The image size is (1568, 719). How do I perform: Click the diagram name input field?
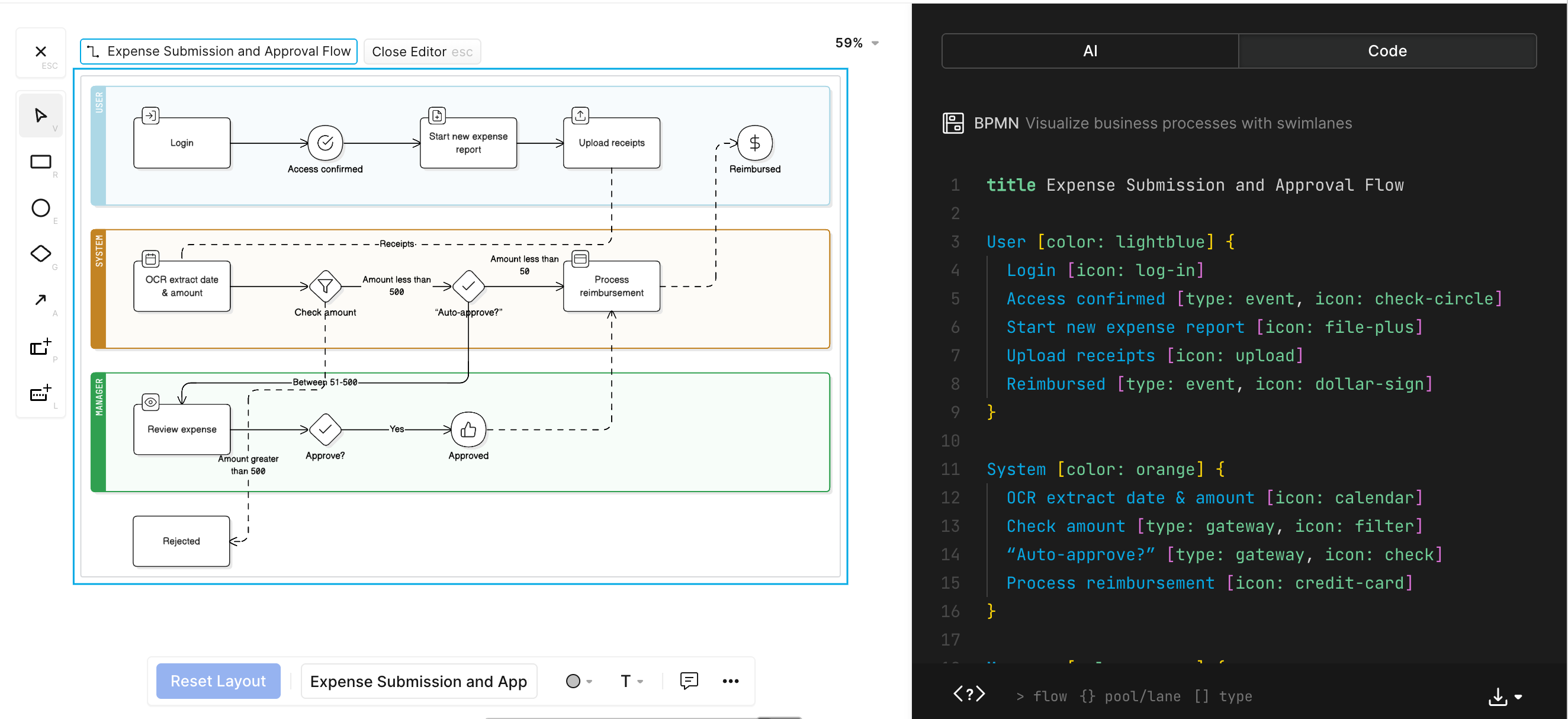419,681
